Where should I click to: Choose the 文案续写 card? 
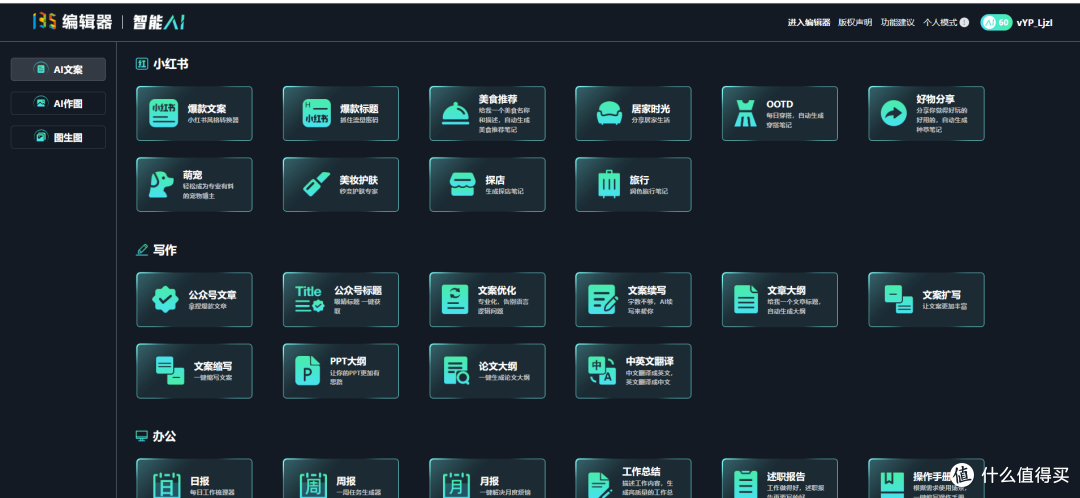coord(634,300)
